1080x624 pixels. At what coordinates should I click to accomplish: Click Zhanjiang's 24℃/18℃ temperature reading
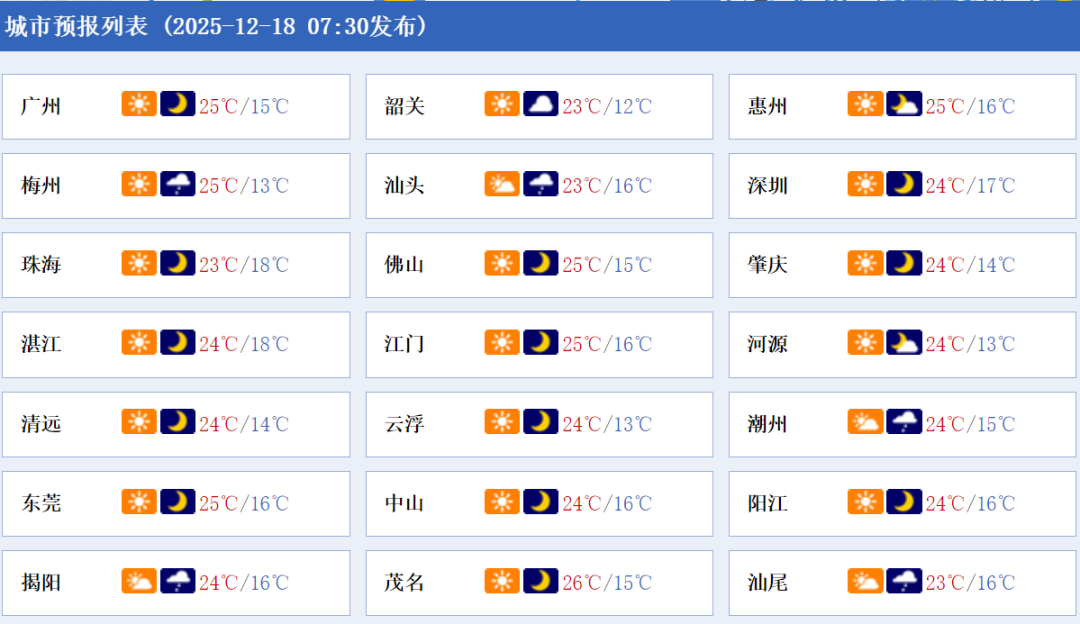pos(243,344)
